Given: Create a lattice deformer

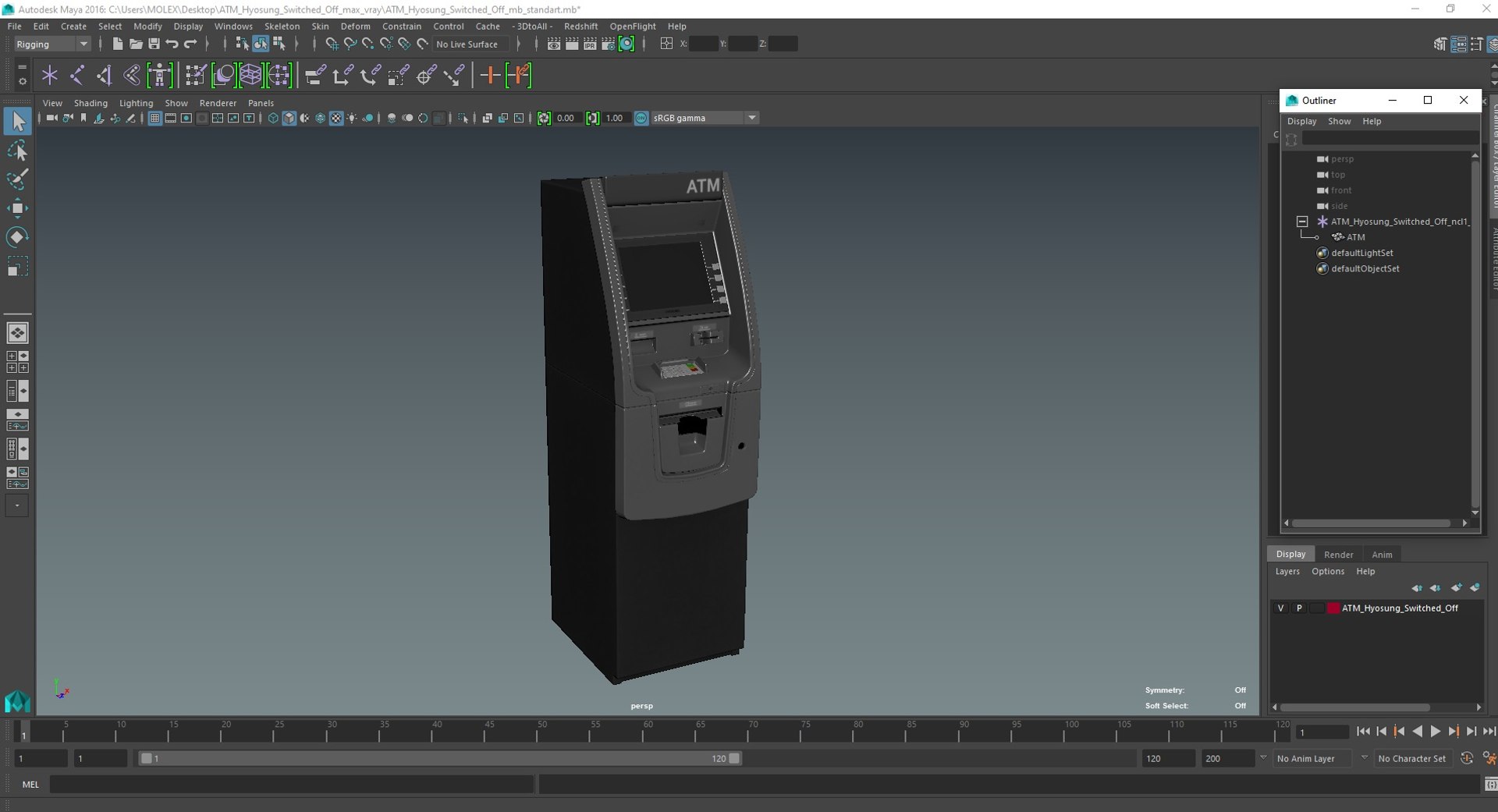Looking at the screenshot, I should click(x=250, y=76).
